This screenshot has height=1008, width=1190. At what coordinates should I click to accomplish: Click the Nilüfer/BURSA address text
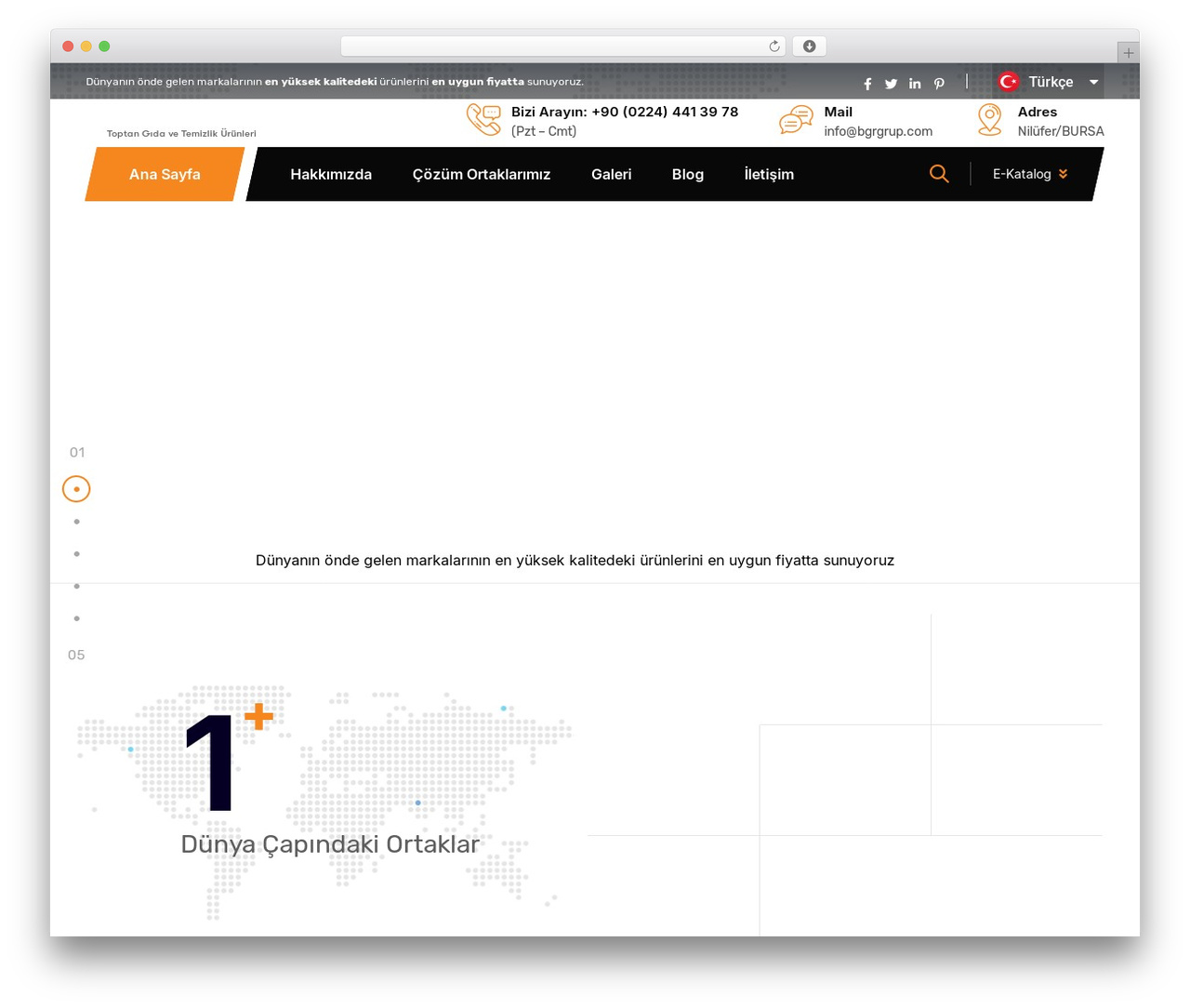click(x=1061, y=131)
